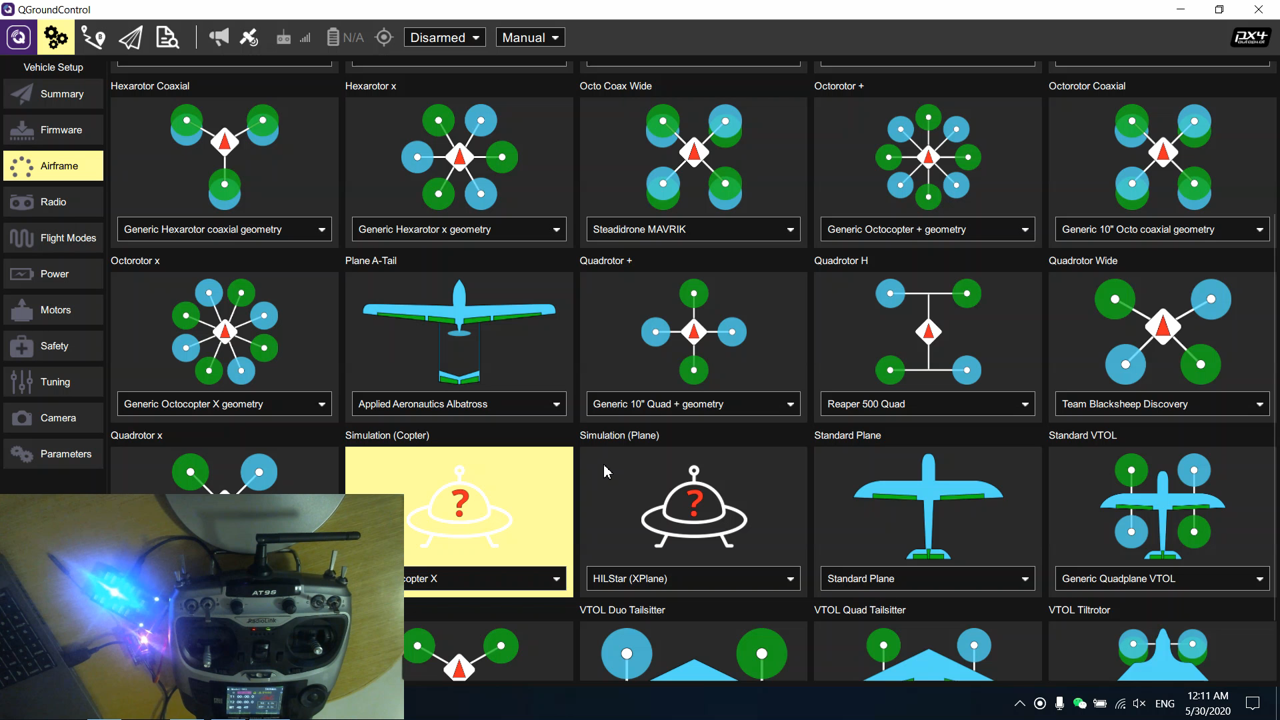
Task: Open the Safety setup page
Action: point(53,346)
